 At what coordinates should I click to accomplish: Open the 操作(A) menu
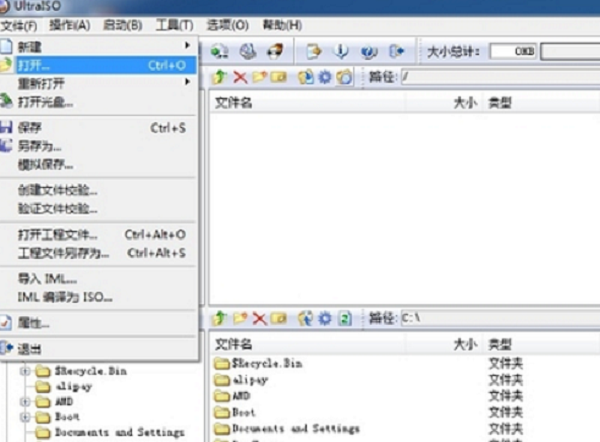pyautogui.click(x=70, y=26)
